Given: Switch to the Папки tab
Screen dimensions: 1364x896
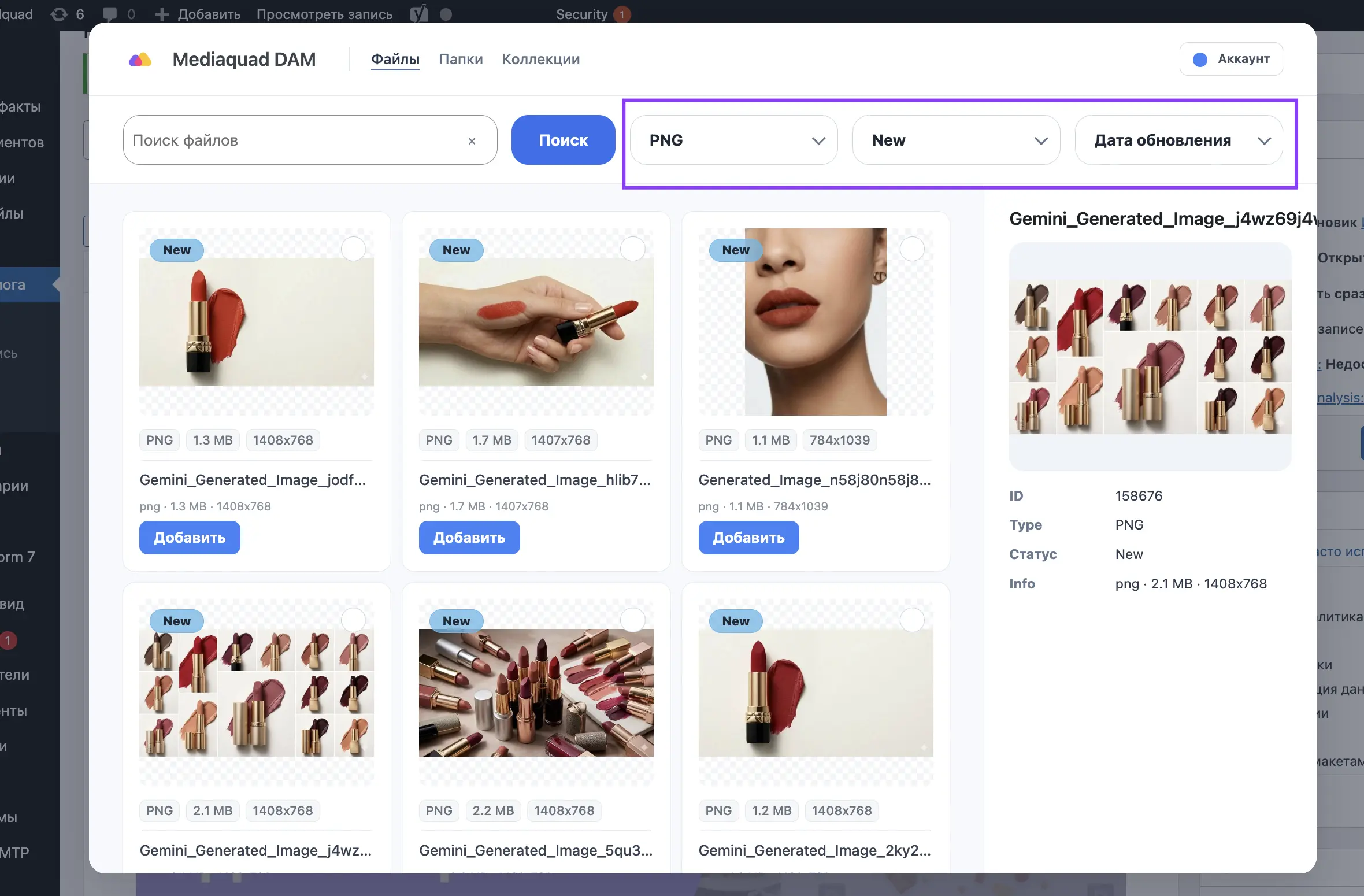Looking at the screenshot, I should pos(461,59).
